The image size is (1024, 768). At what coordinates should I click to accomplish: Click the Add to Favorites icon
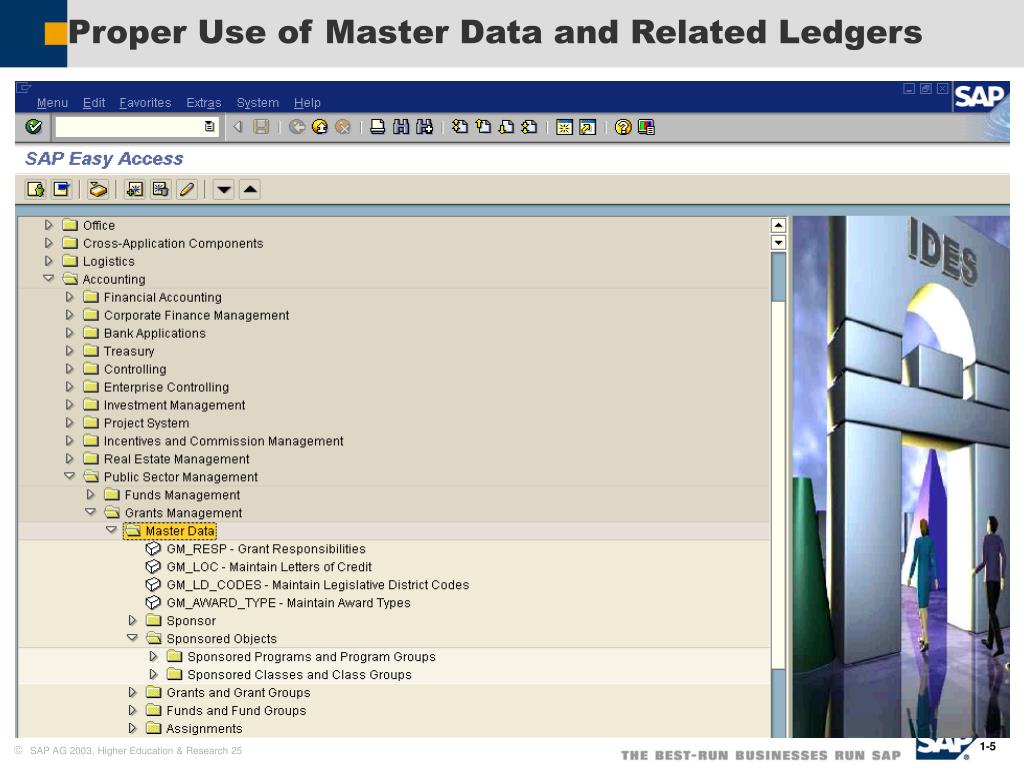[135, 189]
